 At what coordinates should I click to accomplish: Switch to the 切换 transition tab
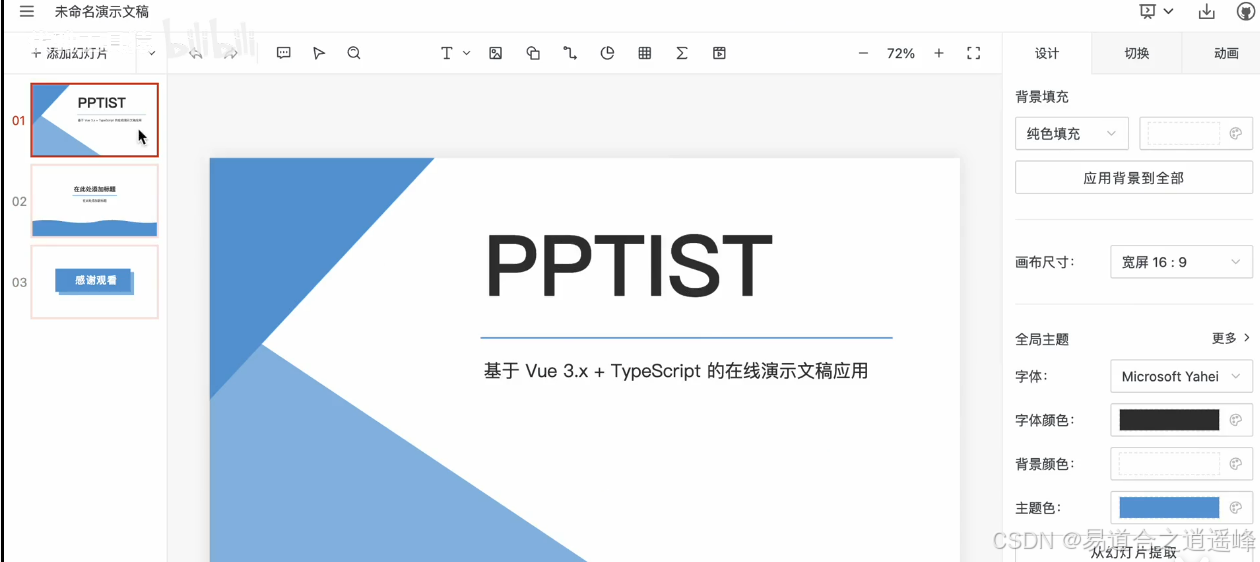[x=1137, y=53]
